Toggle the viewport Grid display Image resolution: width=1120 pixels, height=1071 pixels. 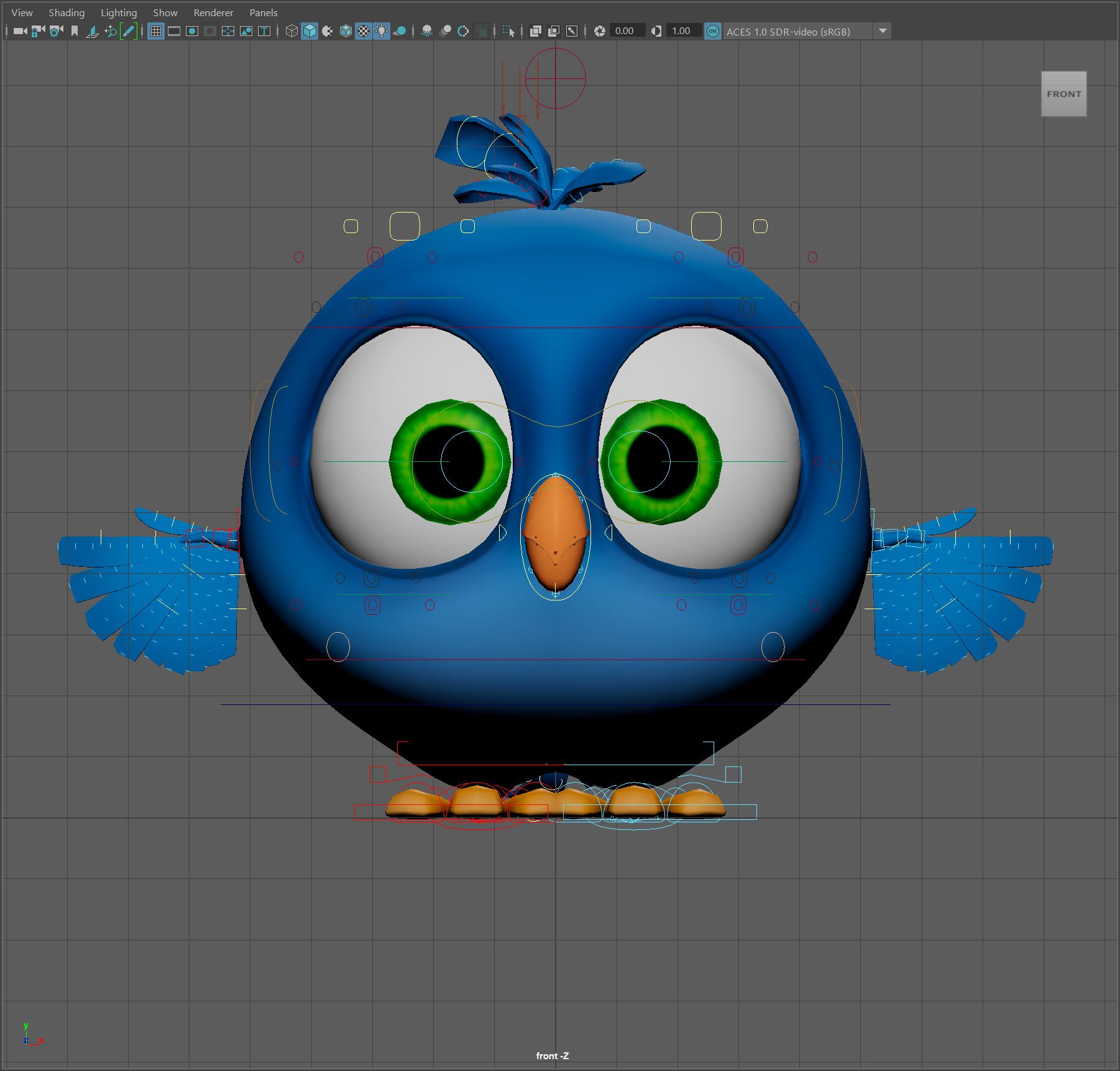click(156, 31)
